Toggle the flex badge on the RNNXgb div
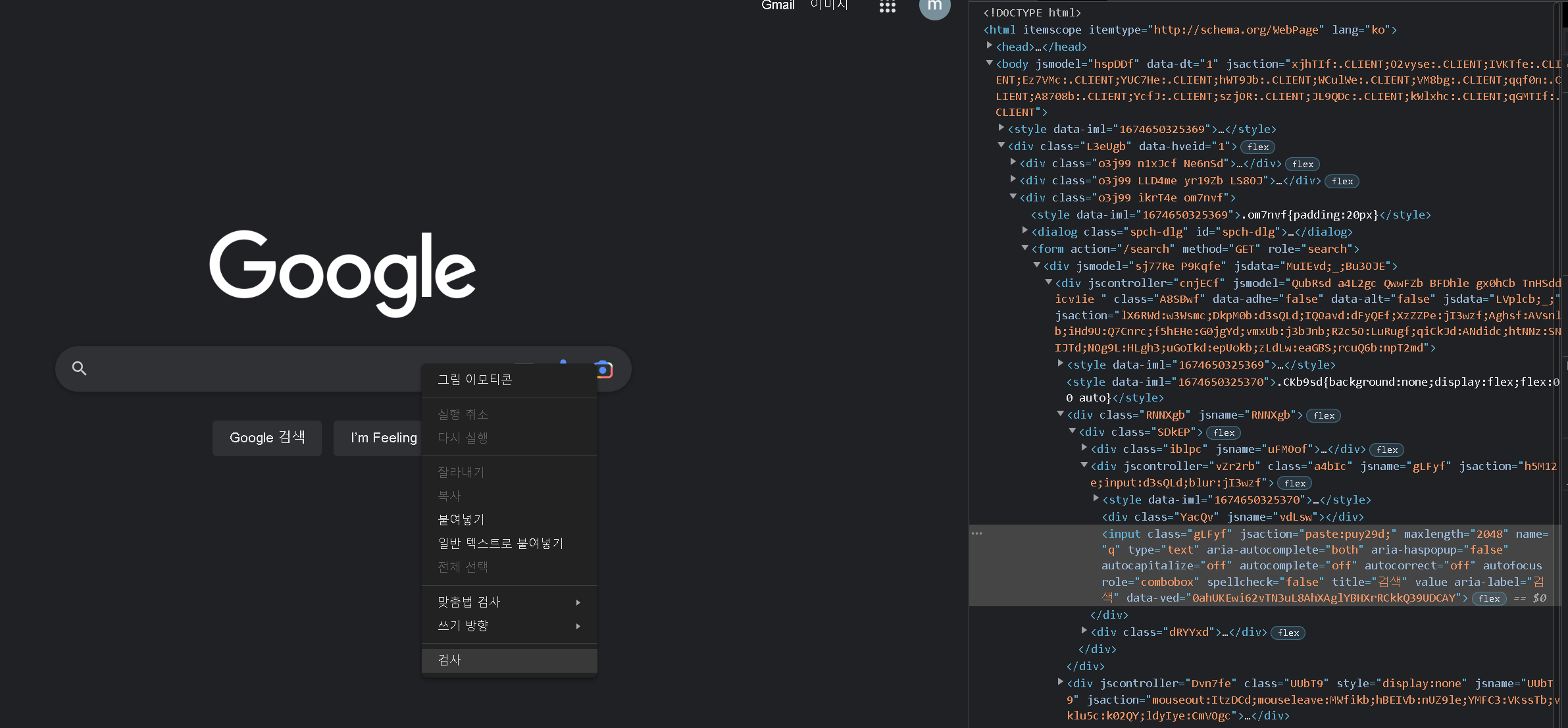1568x728 pixels. tap(1323, 415)
